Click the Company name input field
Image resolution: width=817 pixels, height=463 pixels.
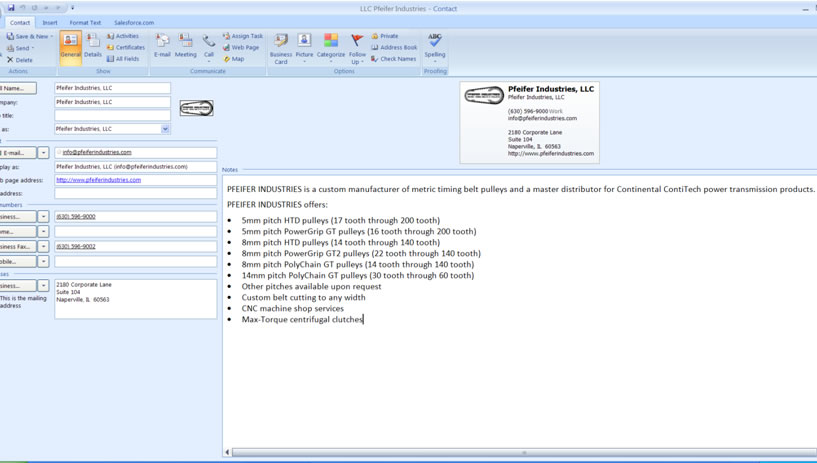pos(113,102)
